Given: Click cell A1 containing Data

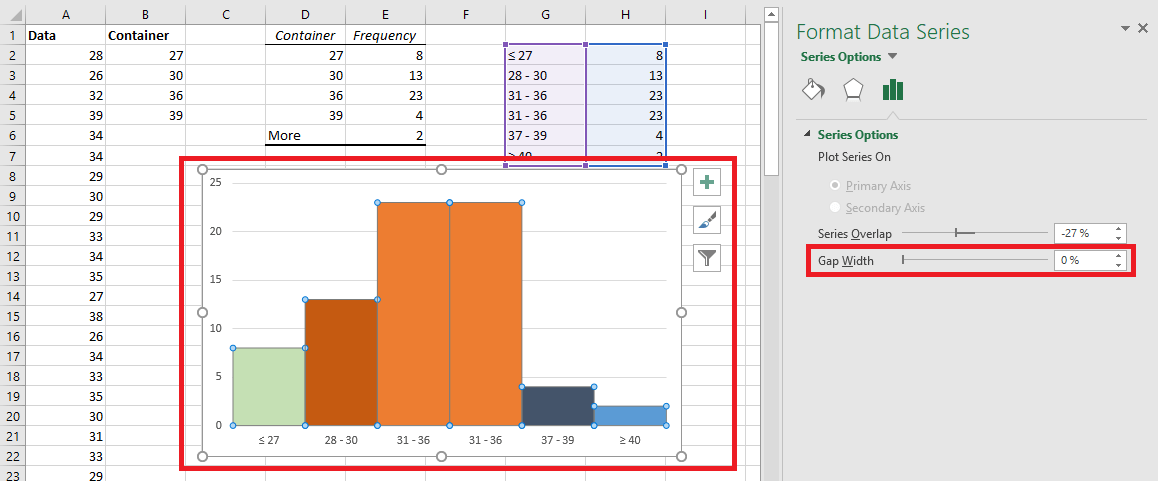Looking at the screenshot, I should [65, 35].
